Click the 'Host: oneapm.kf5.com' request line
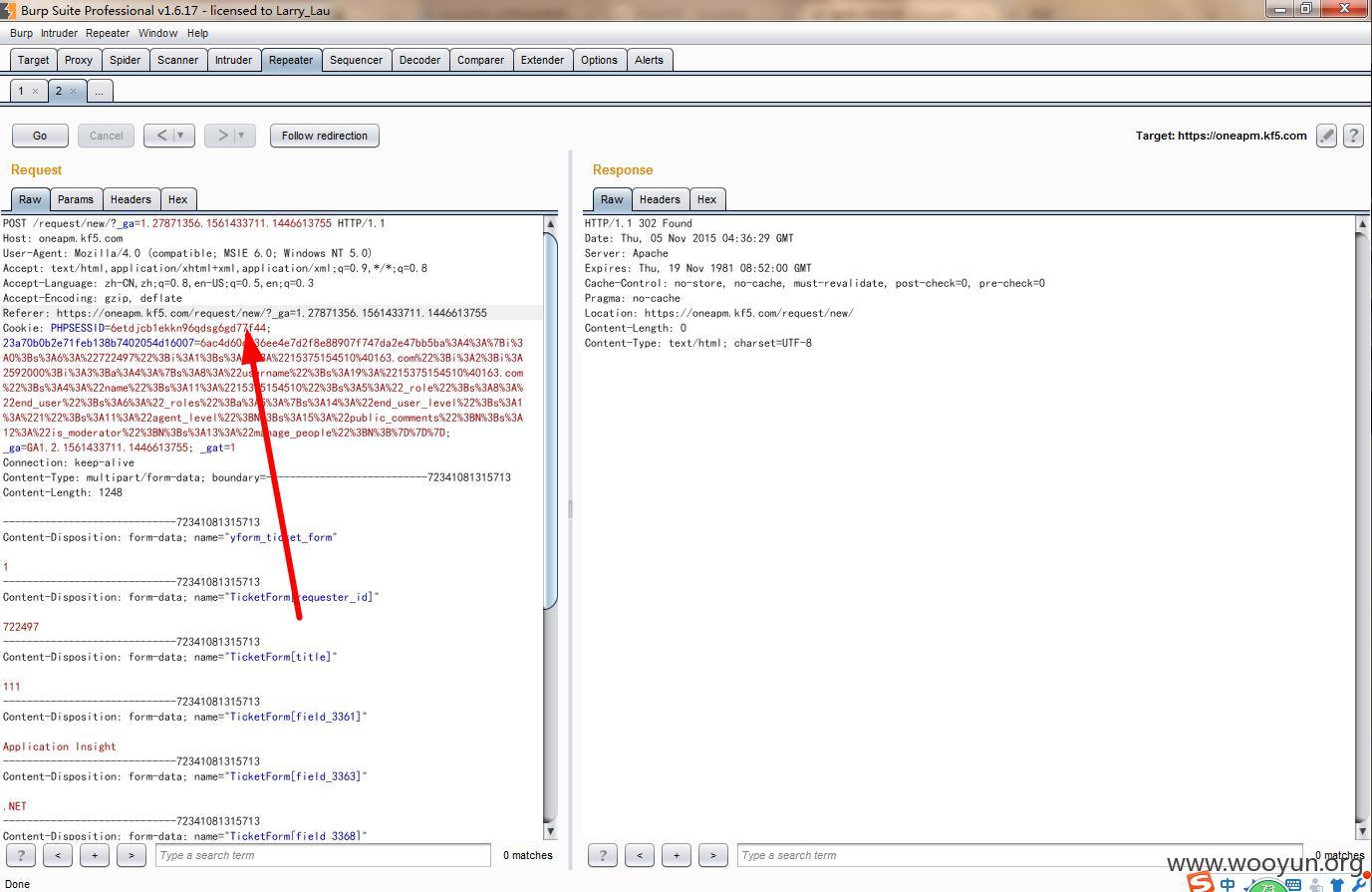 click(63, 238)
